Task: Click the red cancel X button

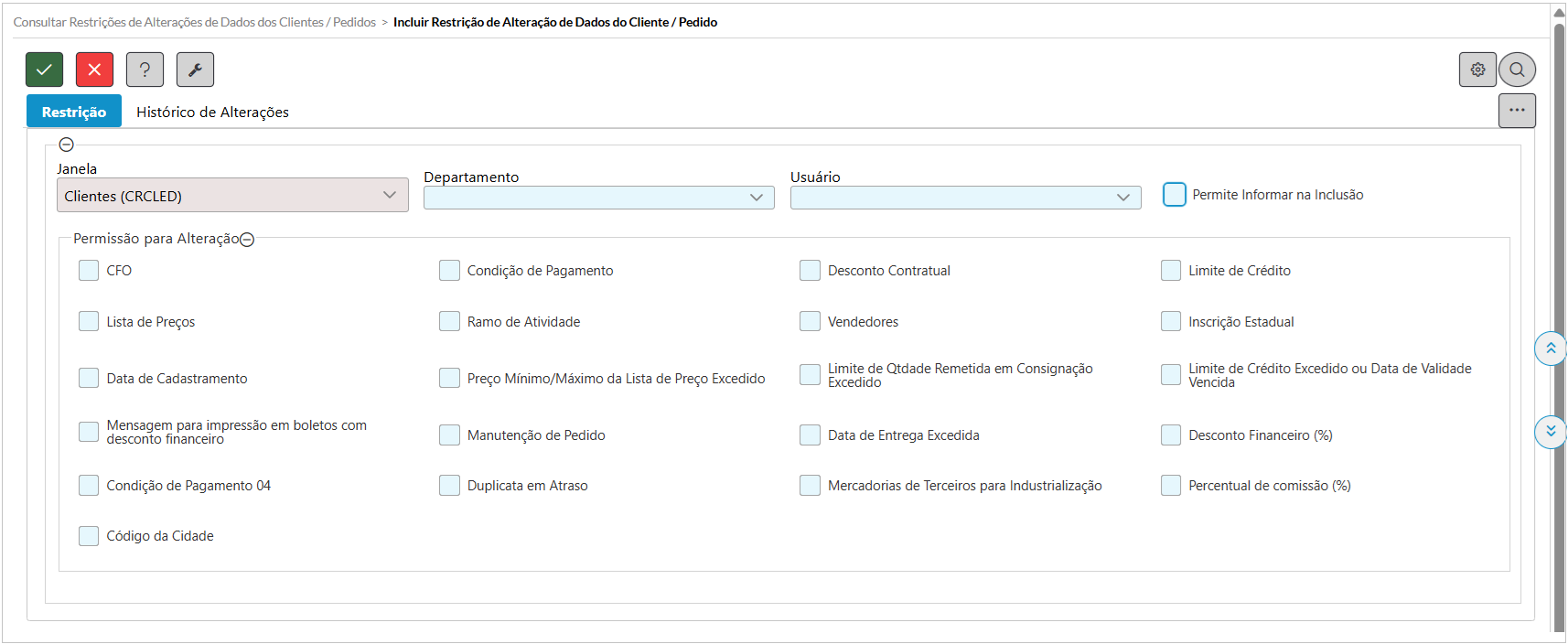Action: tap(94, 70)
